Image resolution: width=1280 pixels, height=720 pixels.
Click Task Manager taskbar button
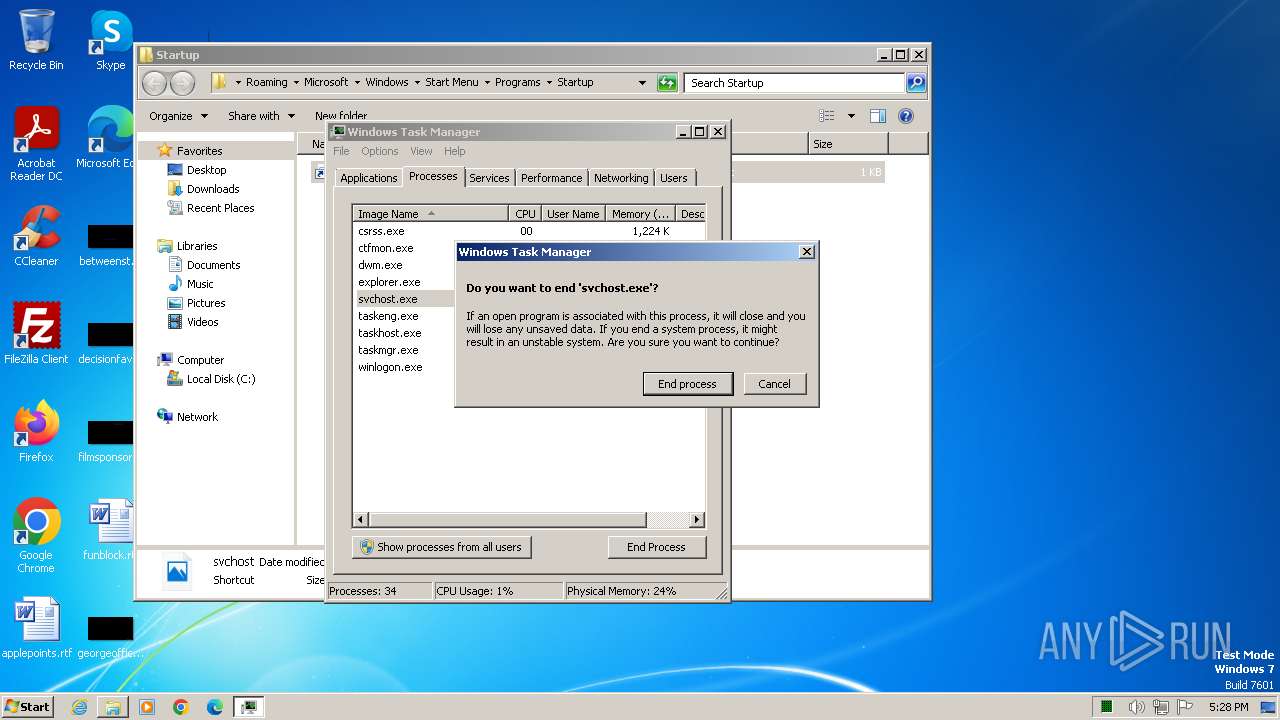(249, 707)
